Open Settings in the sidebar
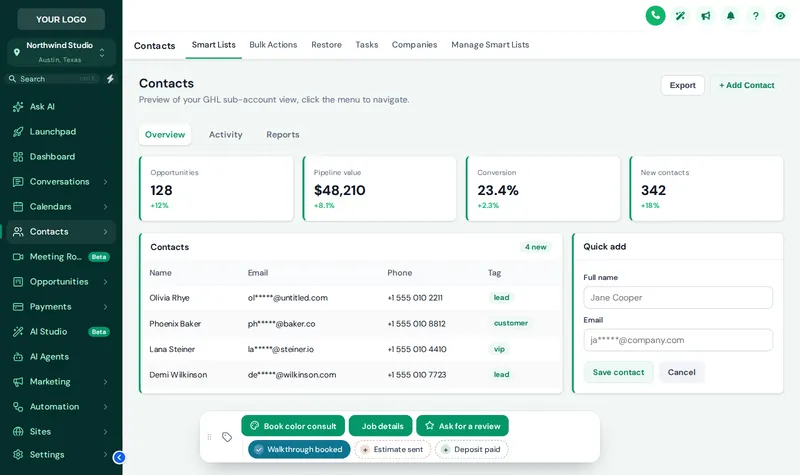This screenshot has width=800, height=475. coord(61,455)
